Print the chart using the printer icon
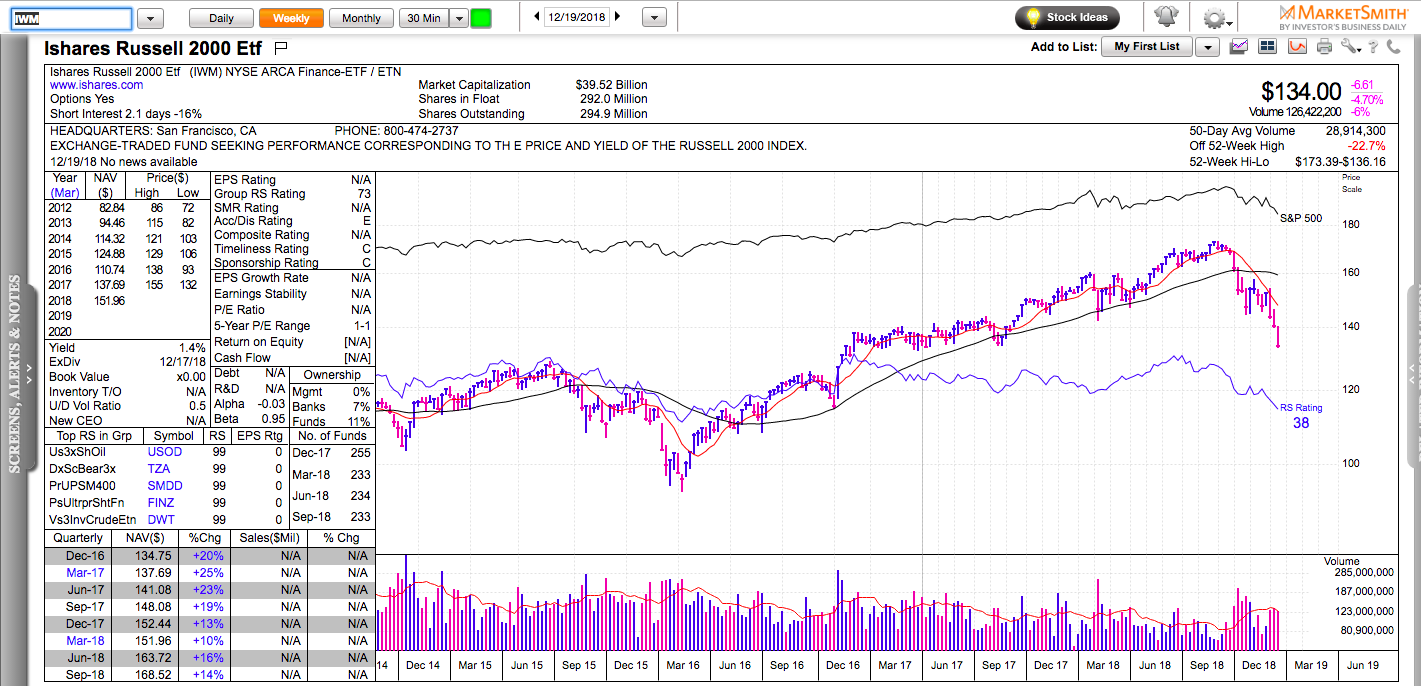Viewport: 1421px width, 686px height. tap(1325, 46)
